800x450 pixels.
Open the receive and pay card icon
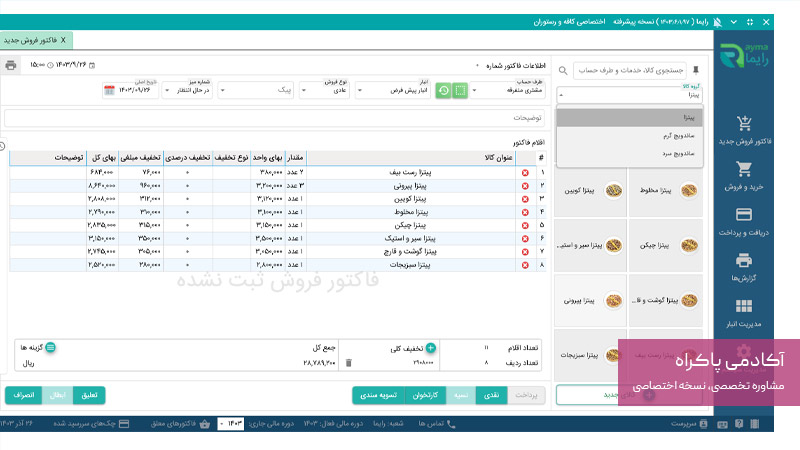tap(744, 215)
